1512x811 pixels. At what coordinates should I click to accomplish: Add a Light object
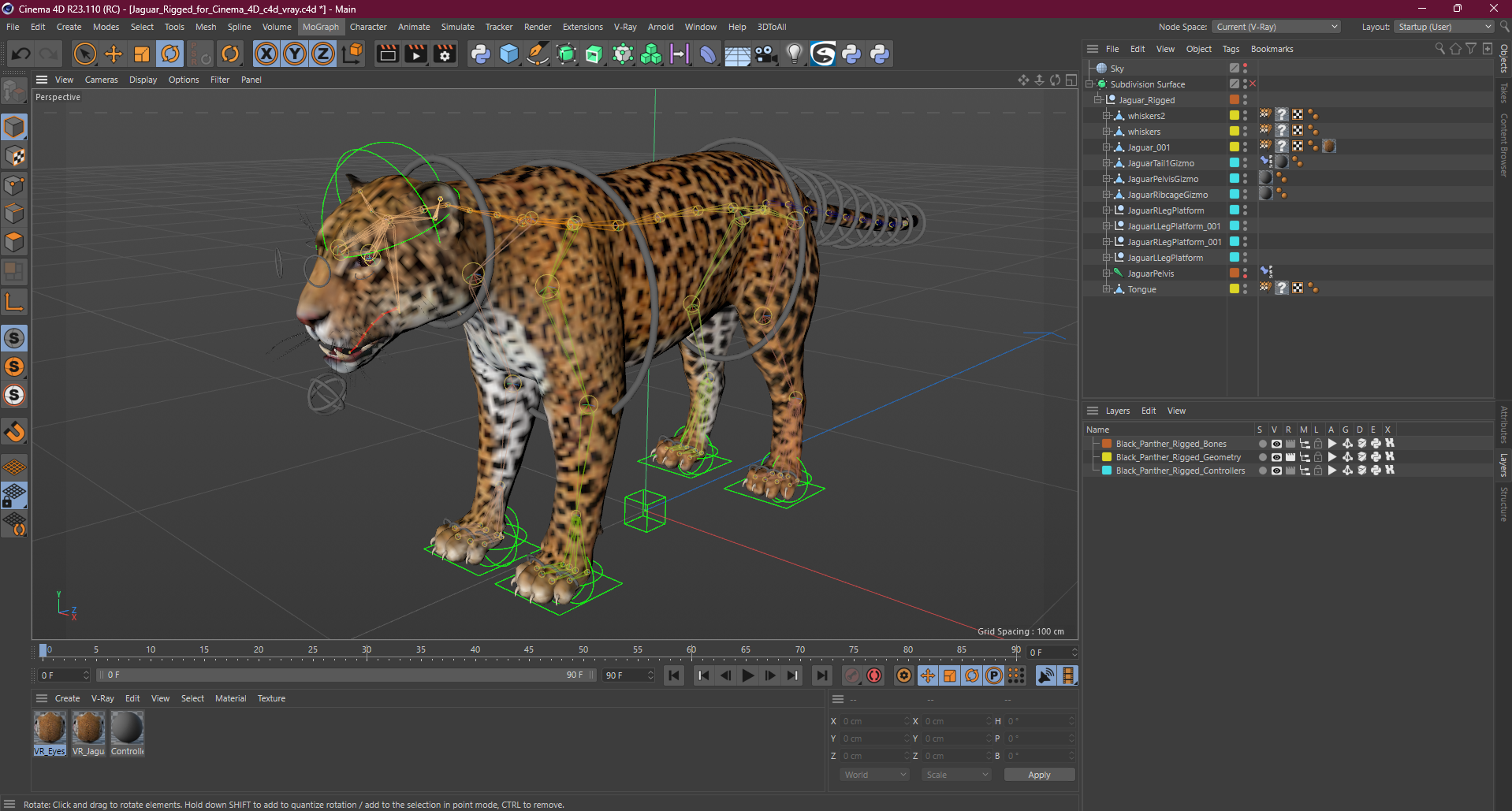(794, 54)
